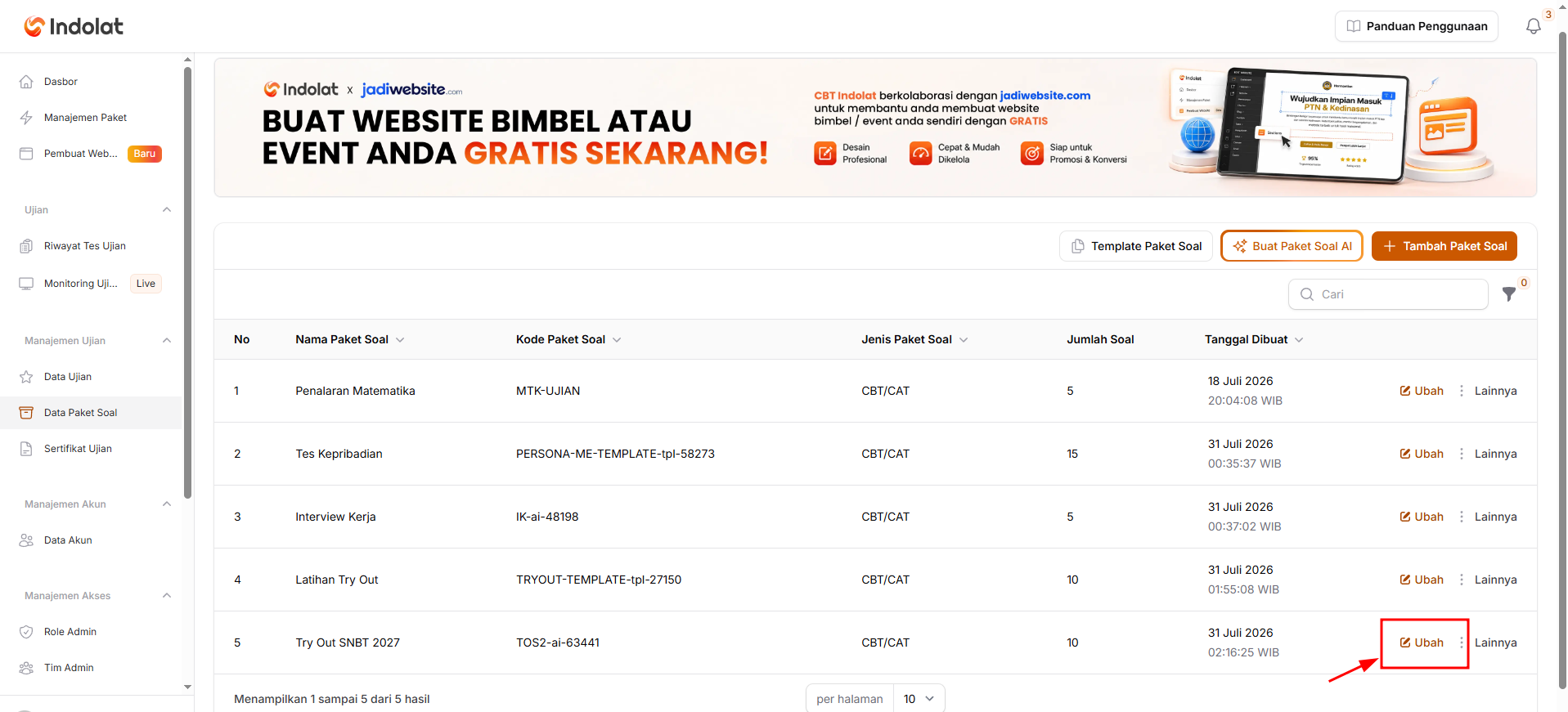Image resolution: width=1568 pixels, height=712 pixels.
Task: Sort by Nama Paket Soal column chevron
Action: click(x=400, y=340)
